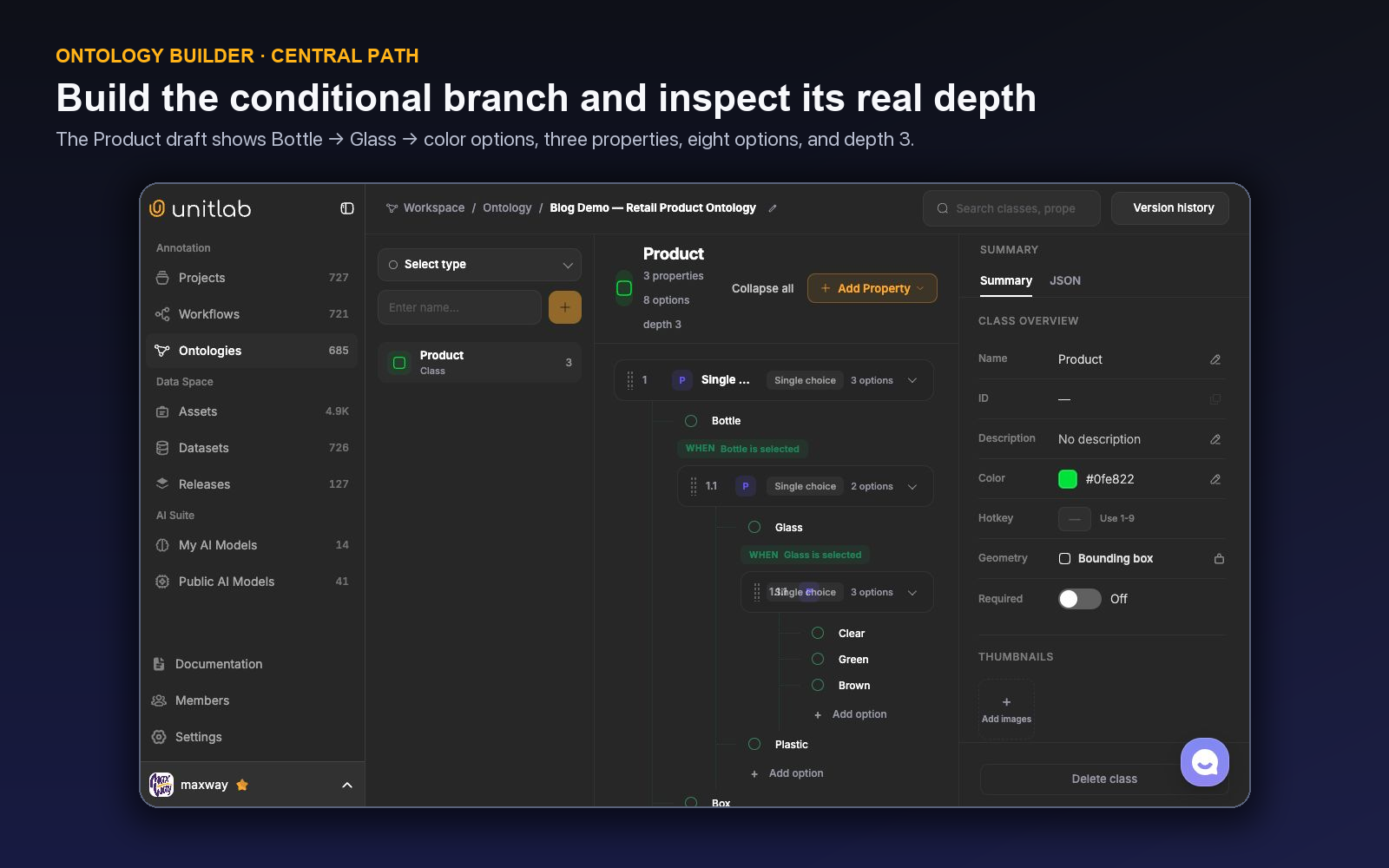Open the Select type dropdown

479,265
